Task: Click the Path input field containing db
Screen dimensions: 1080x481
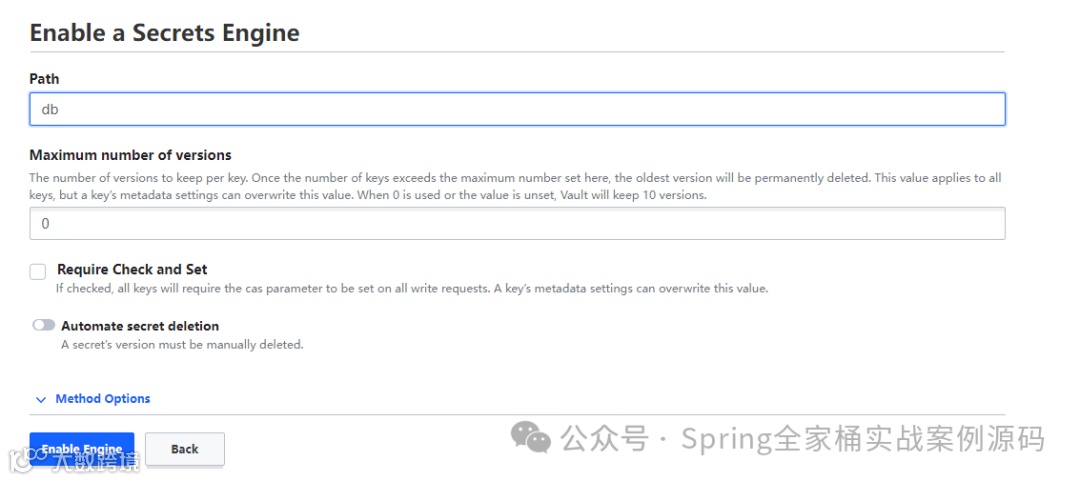Action: [x=517, y=109]
